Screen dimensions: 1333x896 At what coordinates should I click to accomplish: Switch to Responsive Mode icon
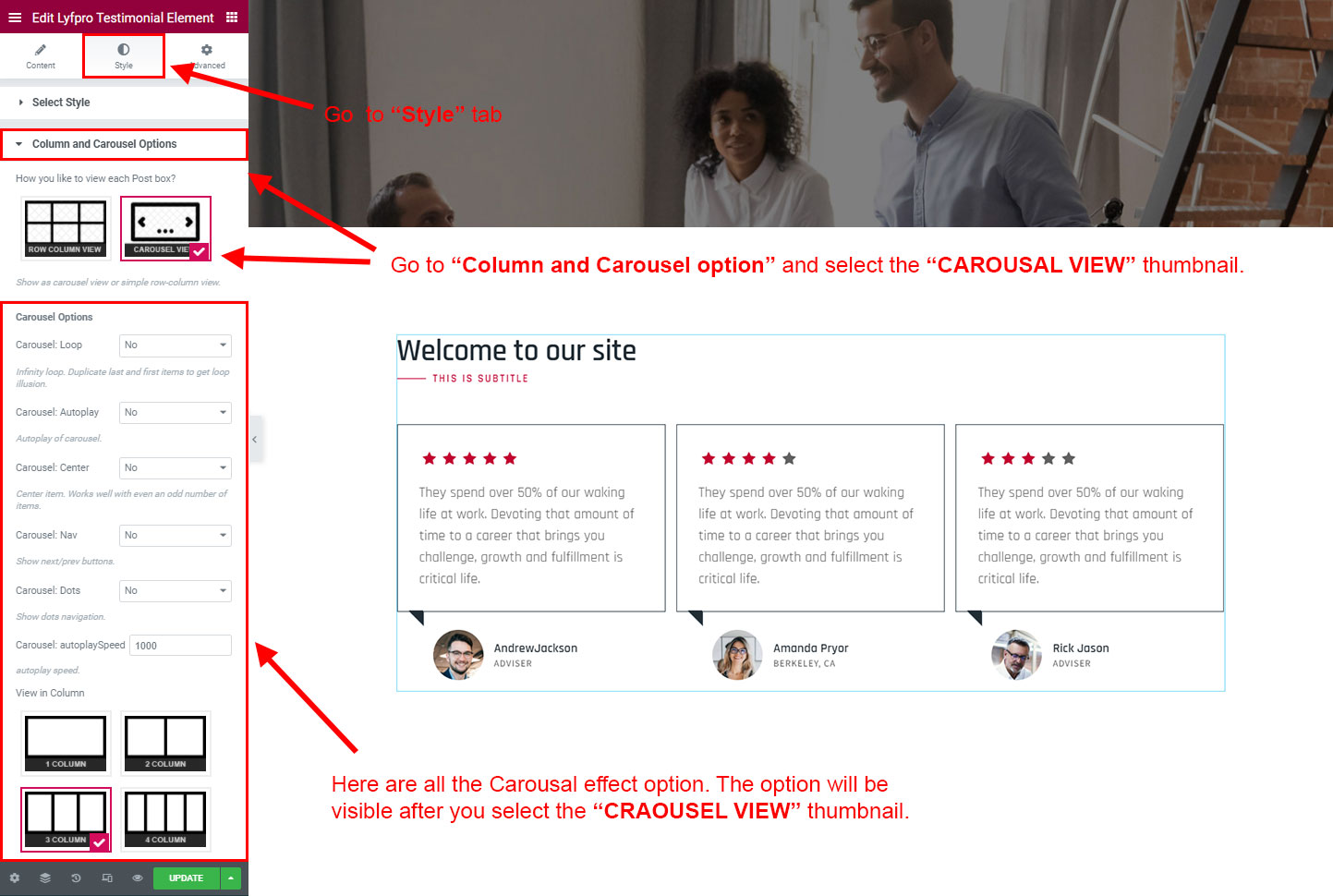coord(107,878)
